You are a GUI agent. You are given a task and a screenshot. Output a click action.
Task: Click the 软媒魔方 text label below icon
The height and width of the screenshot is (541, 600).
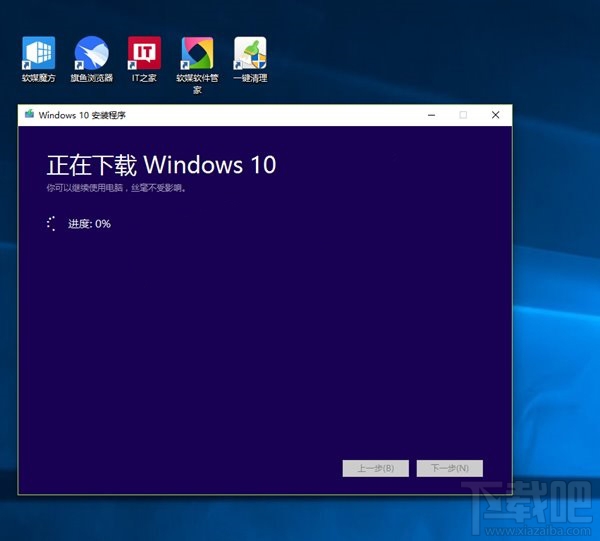tap(38, 78)
